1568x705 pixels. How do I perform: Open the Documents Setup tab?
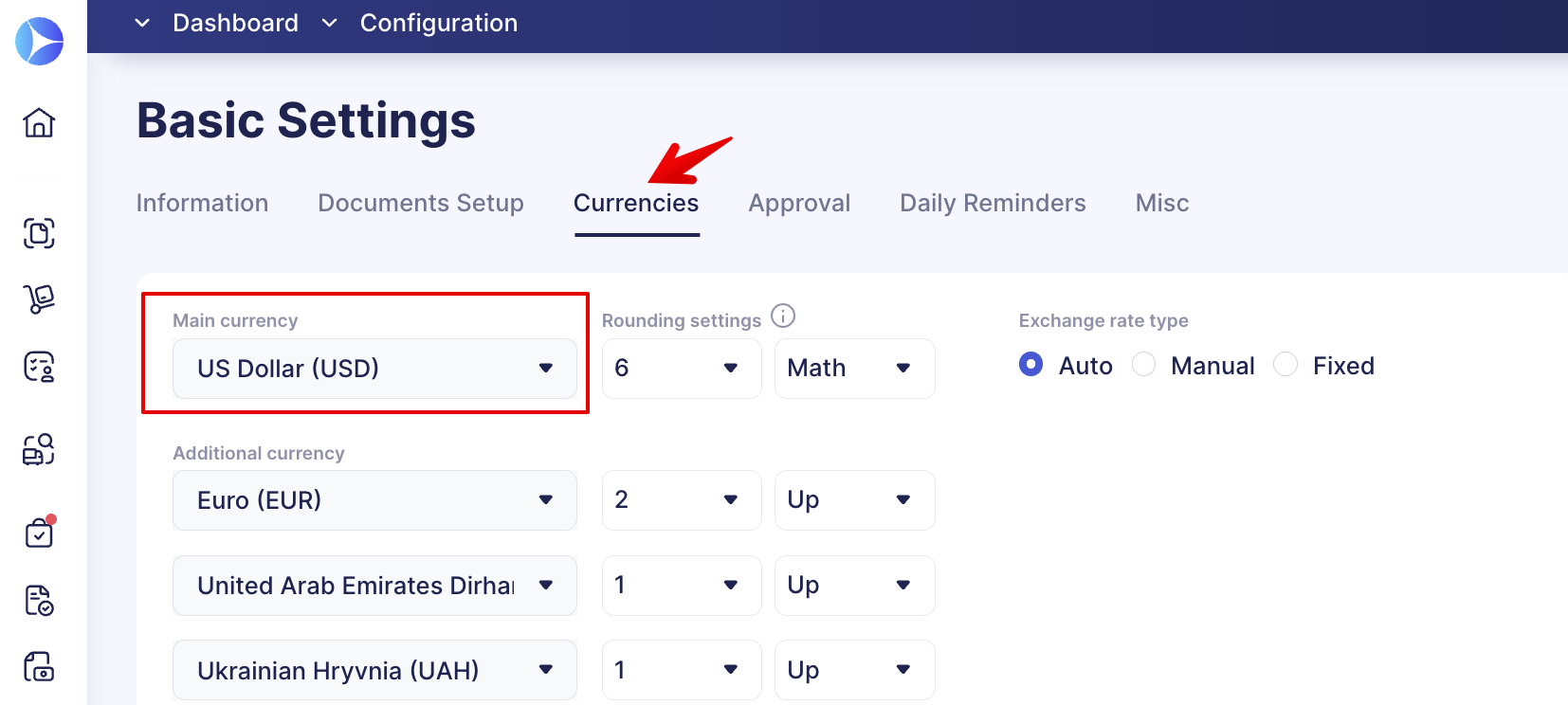(x=421, y=203)
